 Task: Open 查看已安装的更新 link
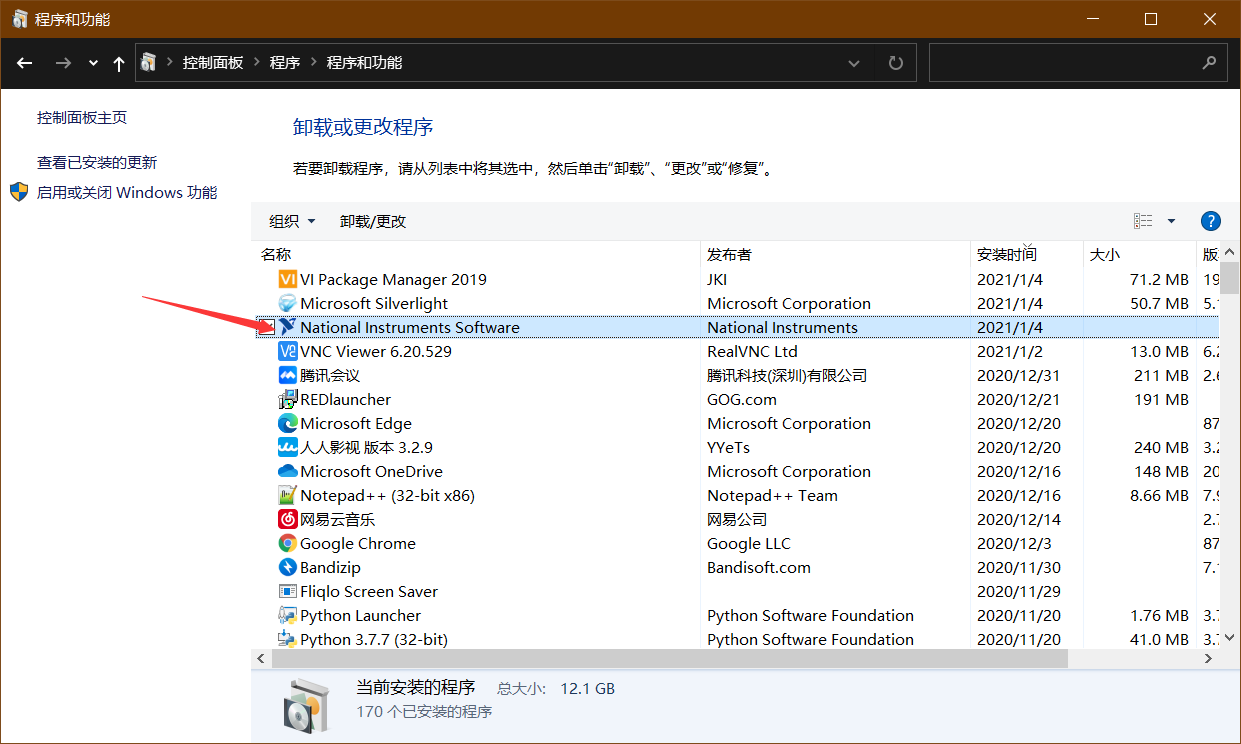click(x=97, y=162)
